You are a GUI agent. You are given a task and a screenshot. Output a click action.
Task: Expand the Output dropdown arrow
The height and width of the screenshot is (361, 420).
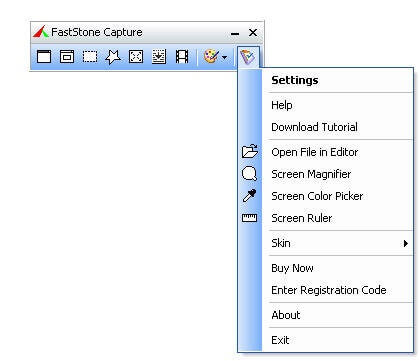tap(225, 57)
